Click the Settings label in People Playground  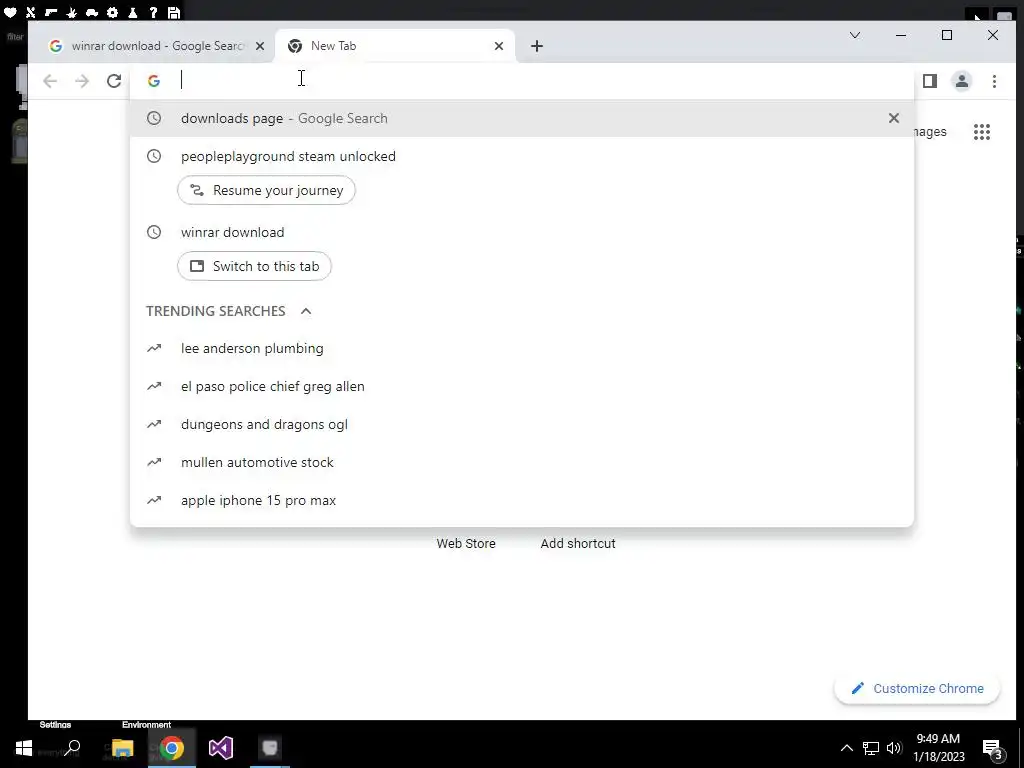tap(55, 725)
